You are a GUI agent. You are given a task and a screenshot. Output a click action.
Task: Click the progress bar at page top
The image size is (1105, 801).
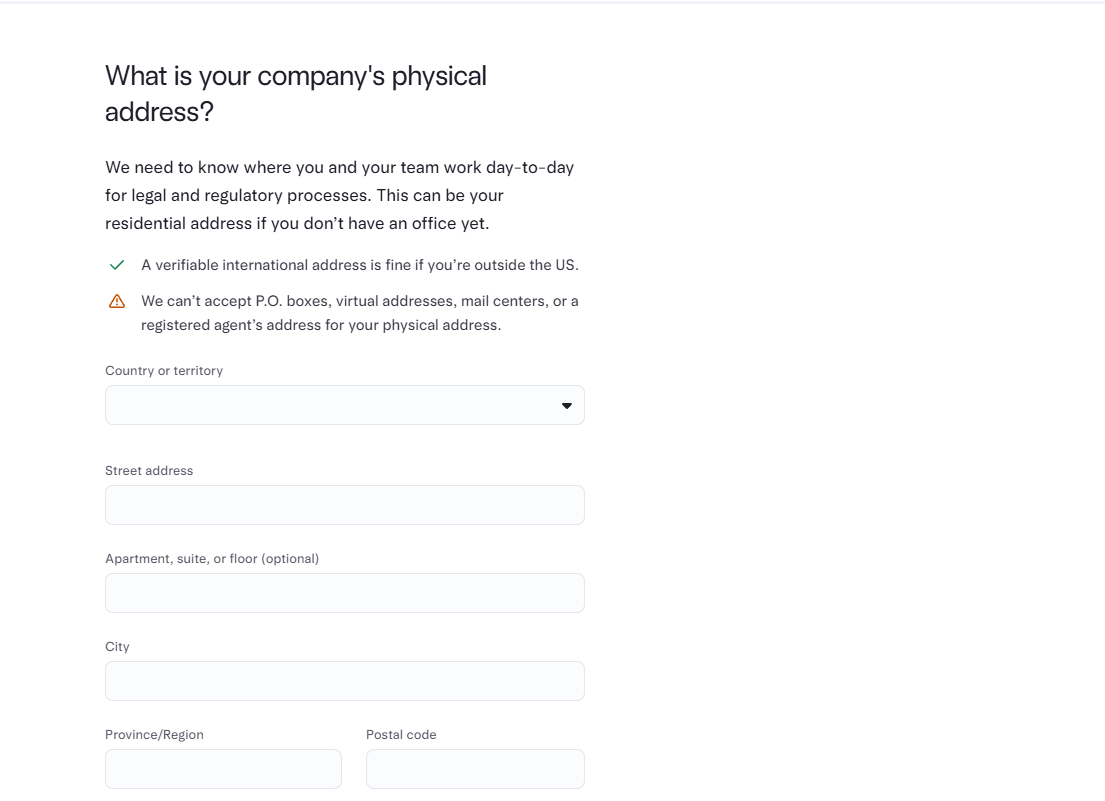click(552, 2)
